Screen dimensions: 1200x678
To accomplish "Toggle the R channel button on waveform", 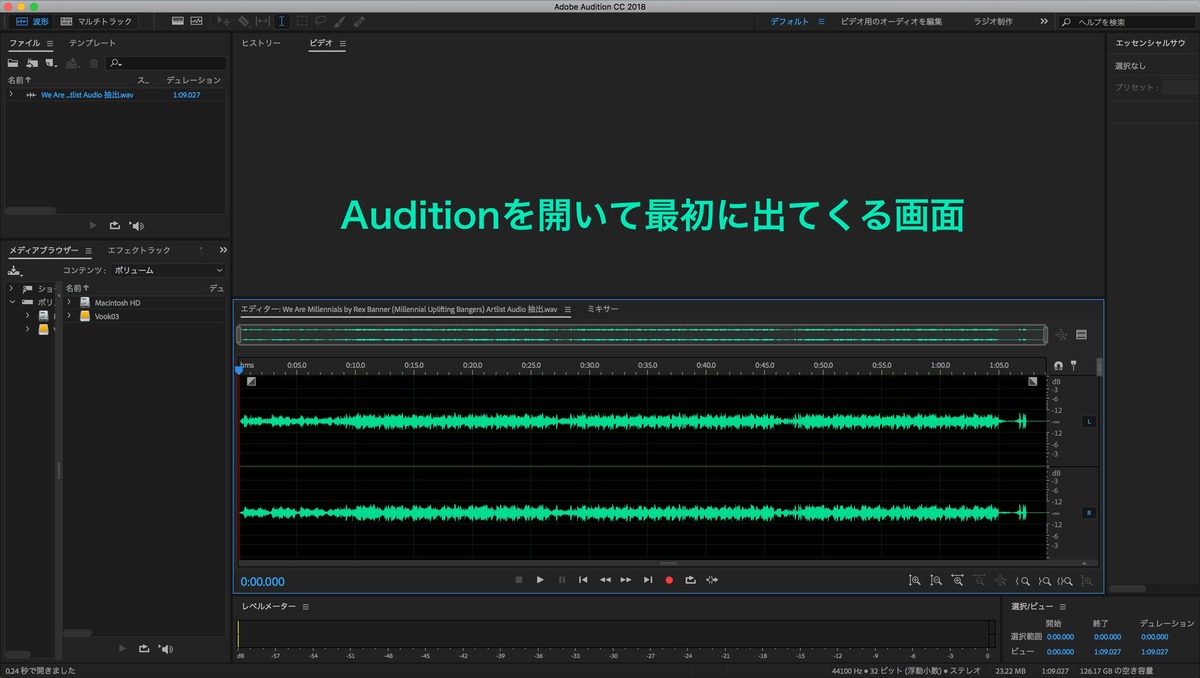I will click(x=1089, y=512).
